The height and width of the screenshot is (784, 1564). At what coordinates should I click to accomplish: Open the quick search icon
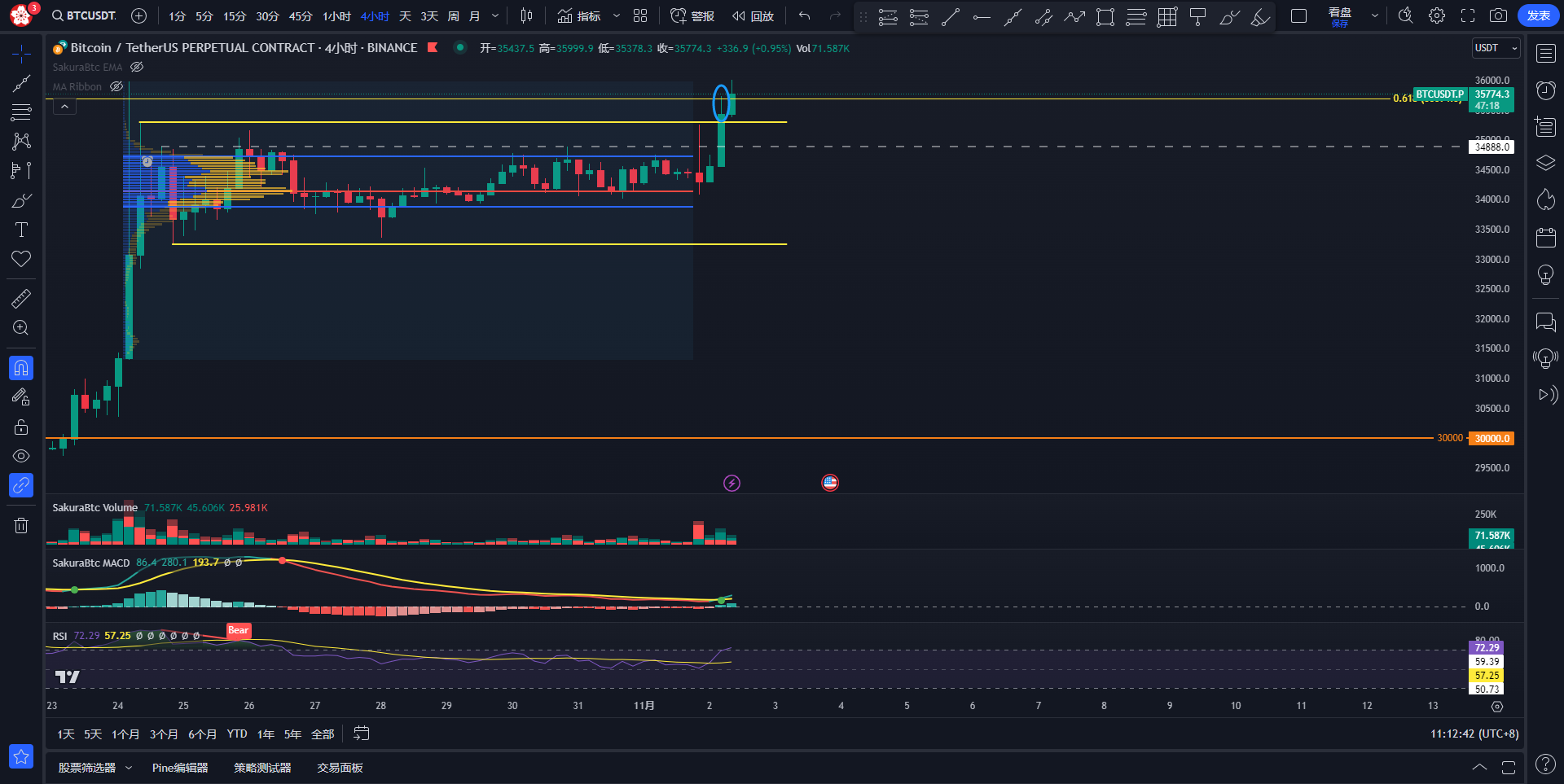pyautogui.click(x=1405, y=15)
